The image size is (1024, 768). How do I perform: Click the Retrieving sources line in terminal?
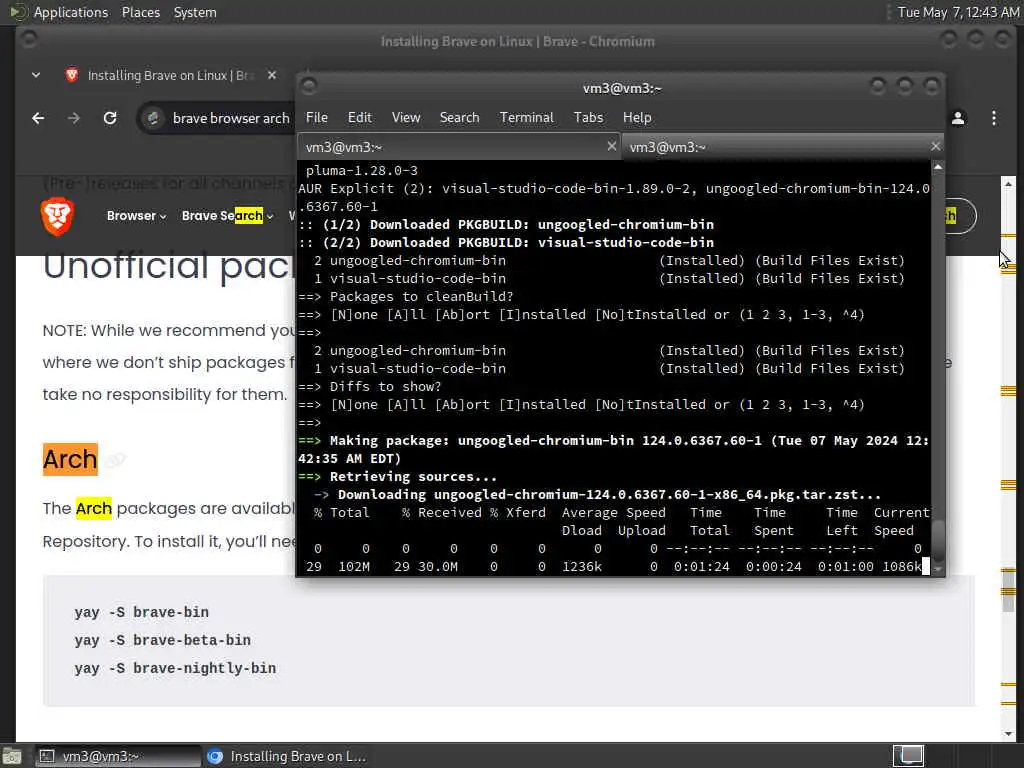tap(398, 477)
